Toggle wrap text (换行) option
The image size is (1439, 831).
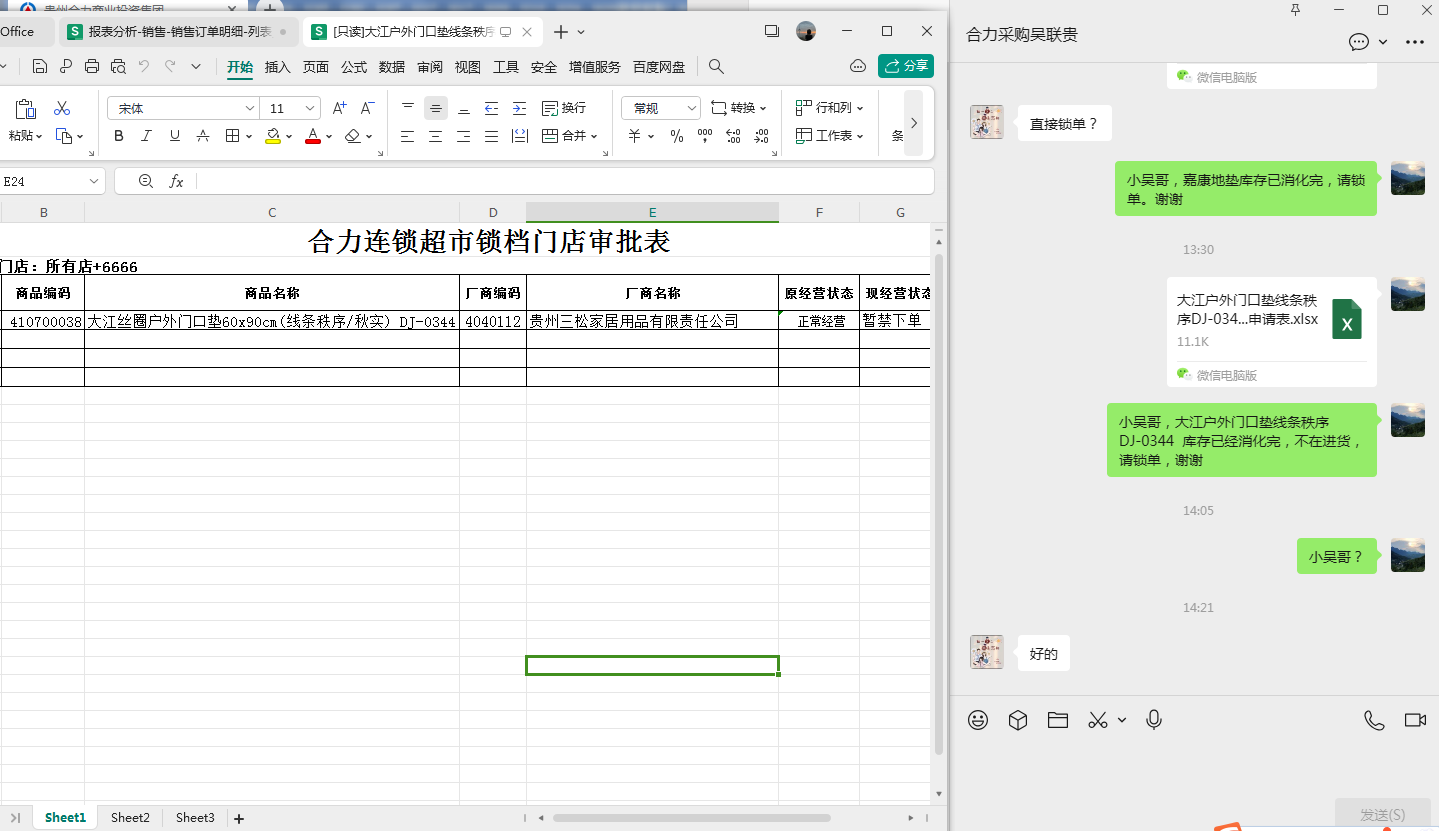pos(564,108)
